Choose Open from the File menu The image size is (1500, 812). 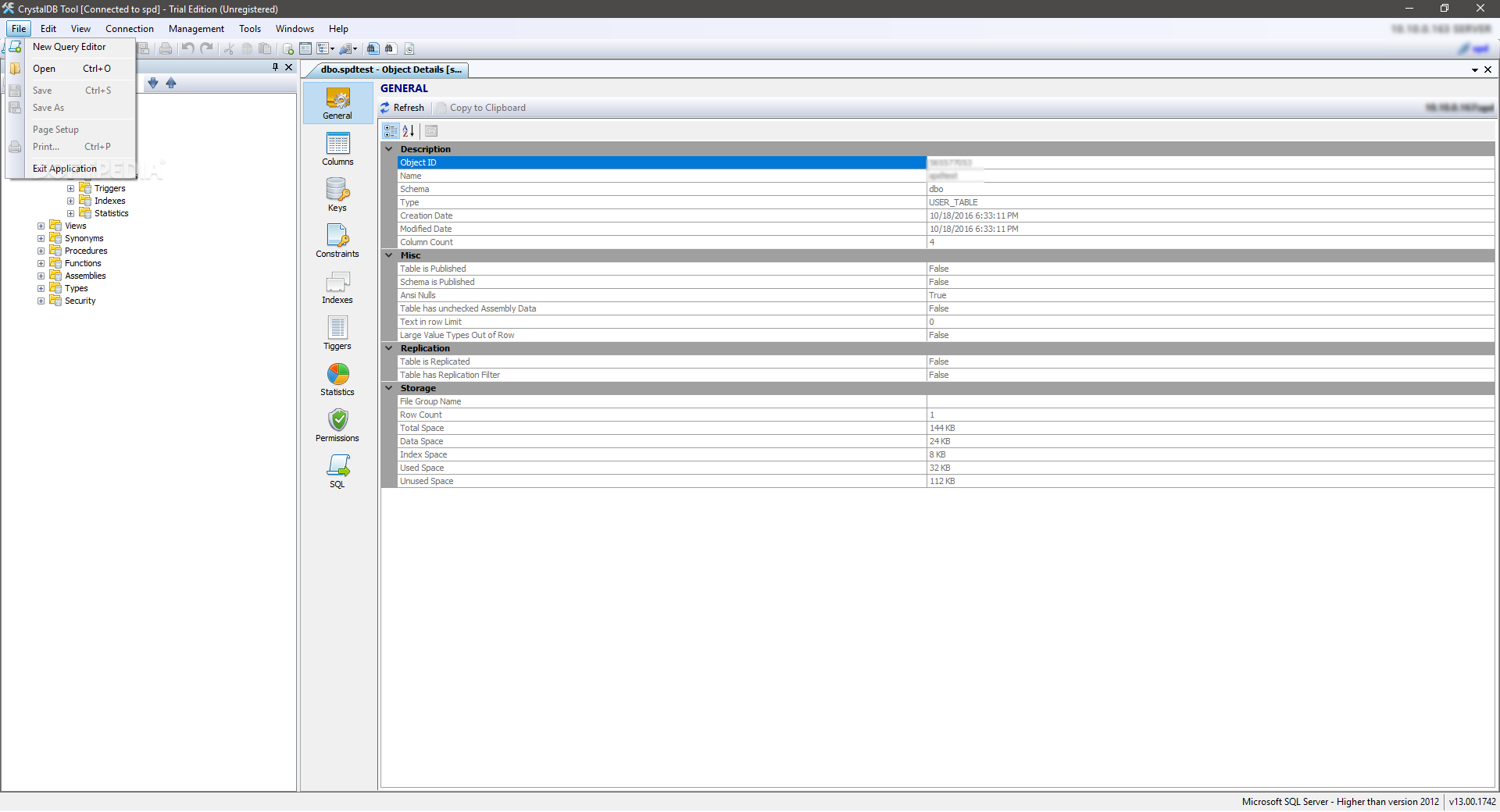tap(71, 69)
